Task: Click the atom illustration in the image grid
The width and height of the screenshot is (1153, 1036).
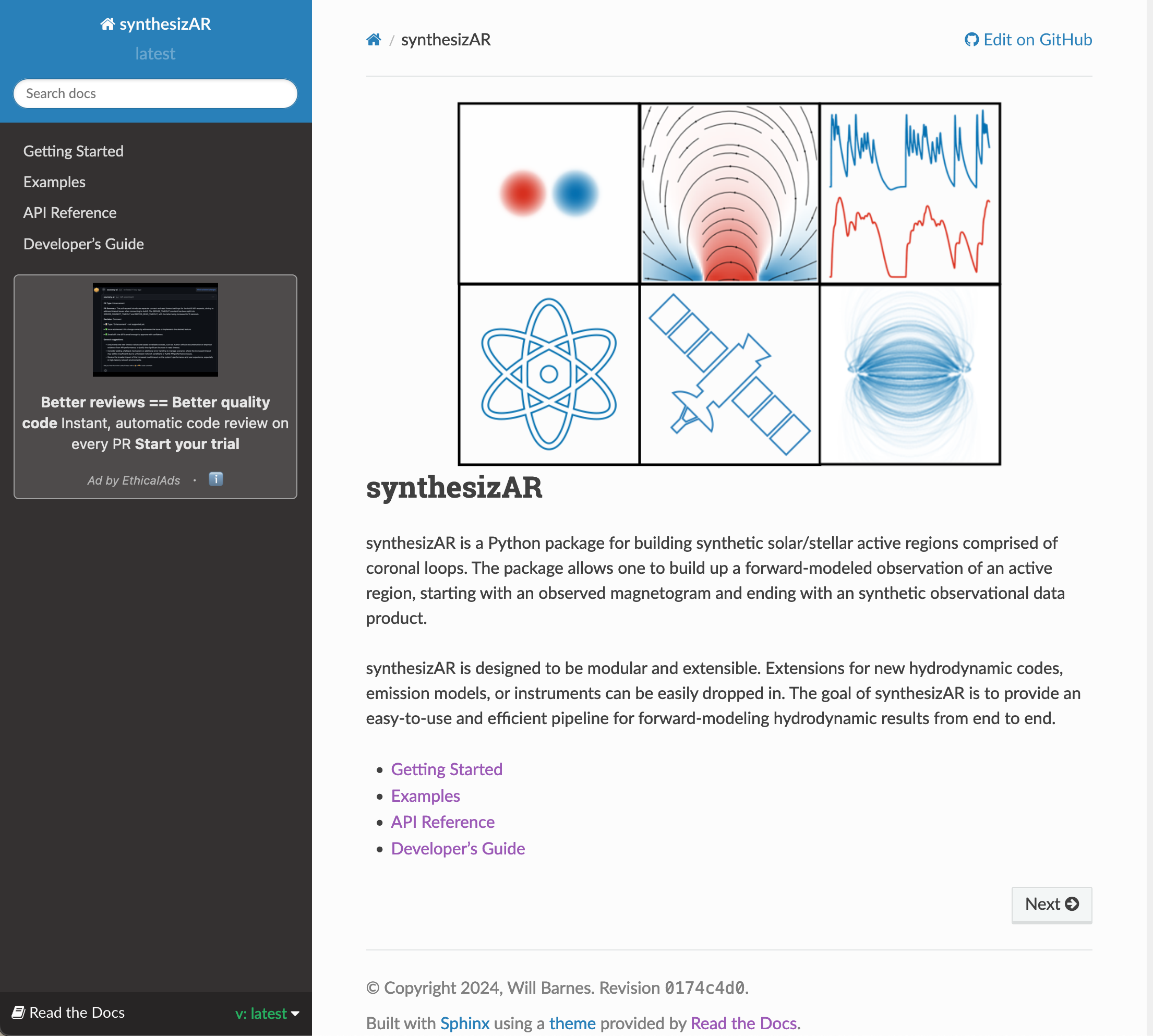Action: (x=549, y=374)
